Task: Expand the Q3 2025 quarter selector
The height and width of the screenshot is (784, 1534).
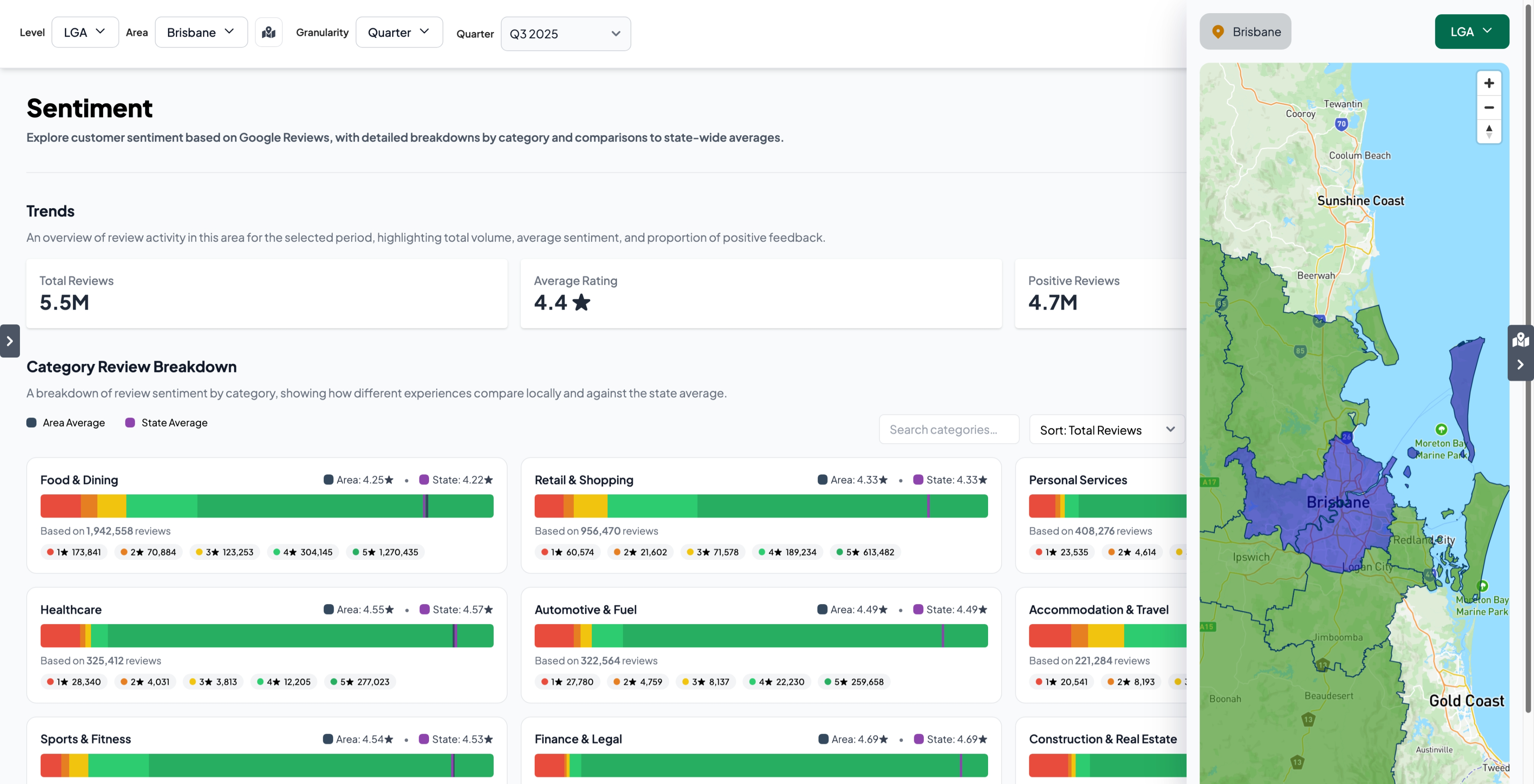Action: tap(565, 34)
